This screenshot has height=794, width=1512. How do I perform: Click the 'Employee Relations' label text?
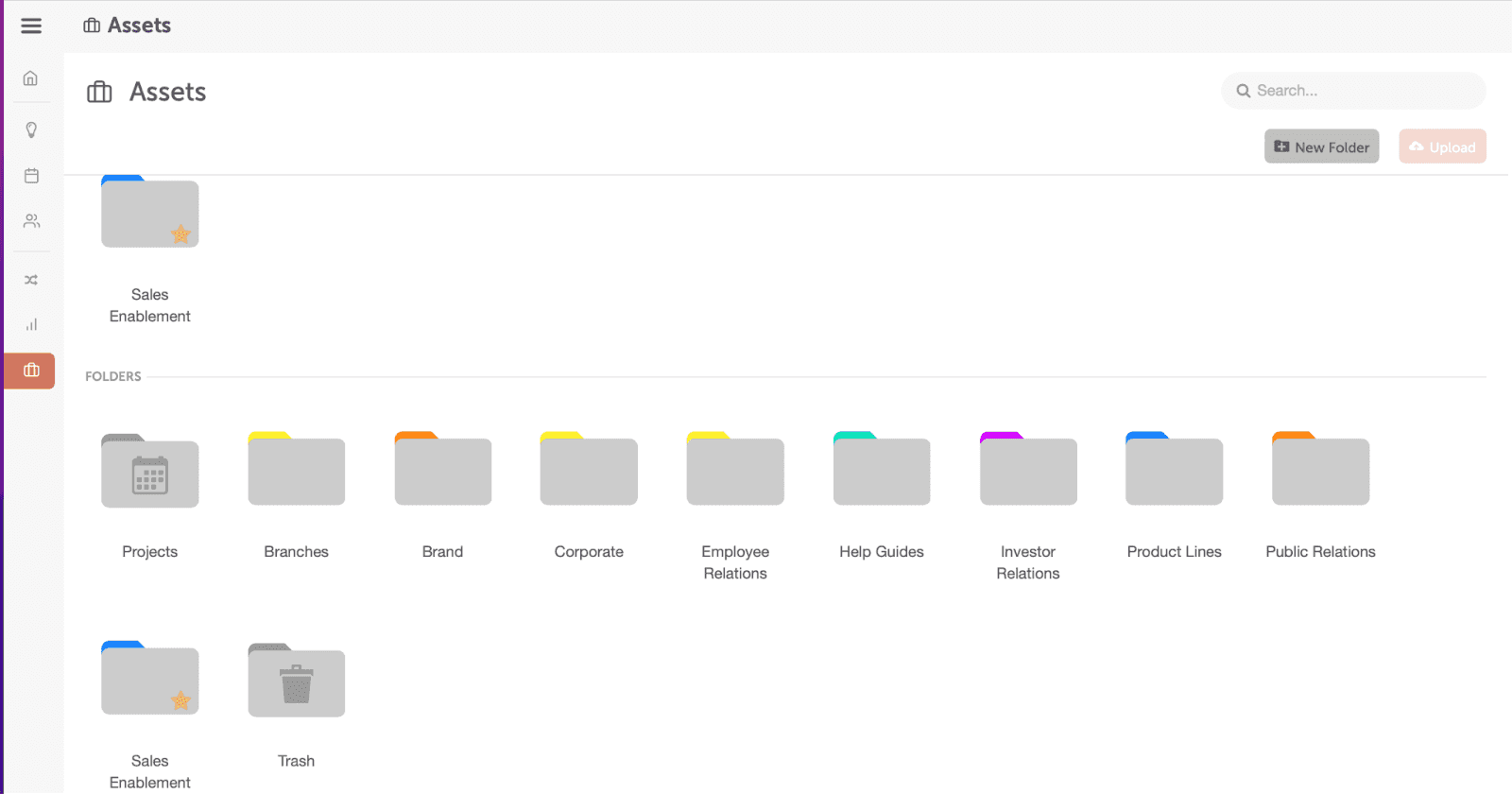pos(735,562)
